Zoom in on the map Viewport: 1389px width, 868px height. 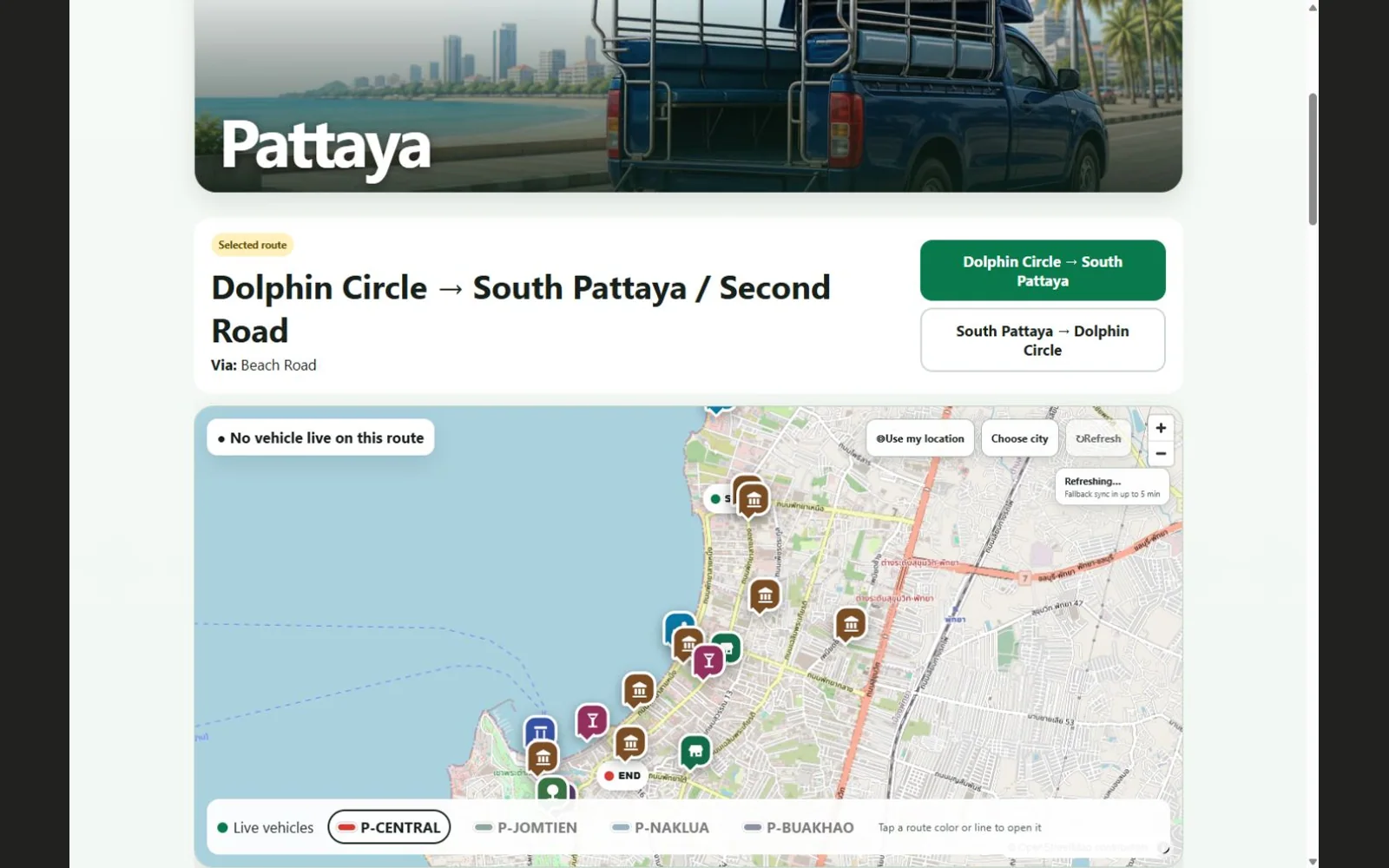click(x=1161, y=428)
